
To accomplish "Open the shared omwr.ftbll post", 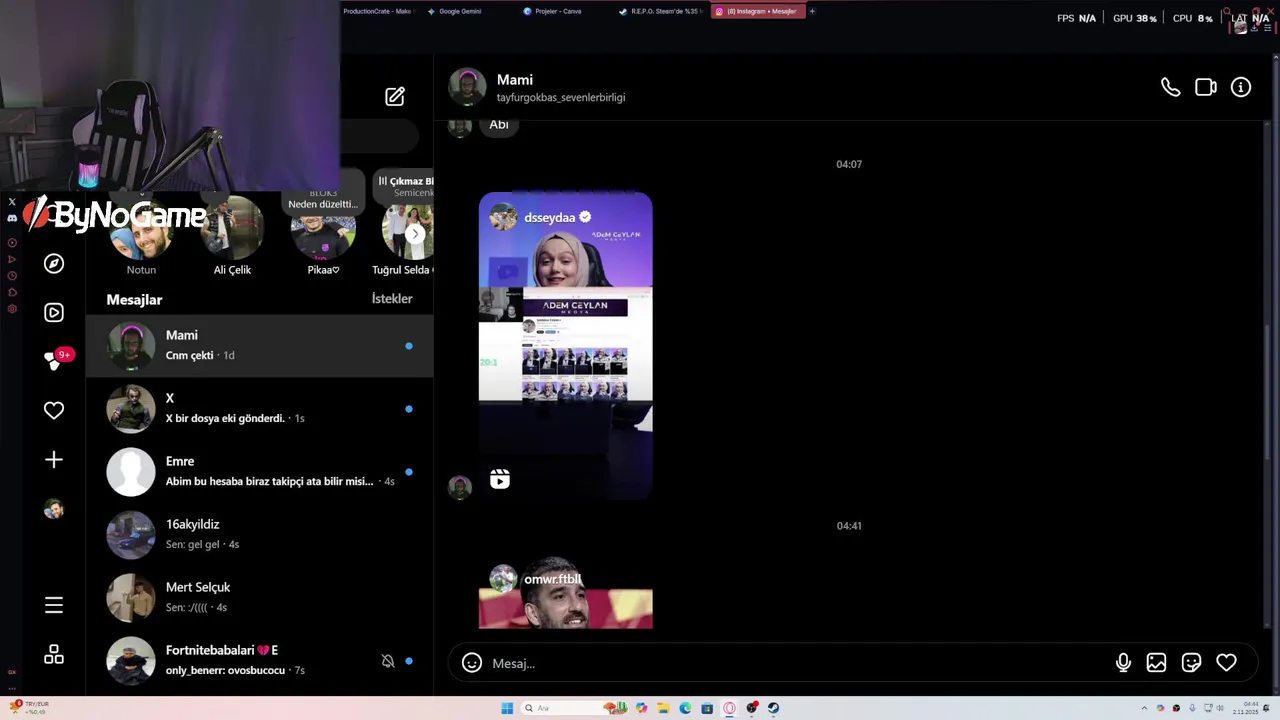I will [x=565, y=593].
